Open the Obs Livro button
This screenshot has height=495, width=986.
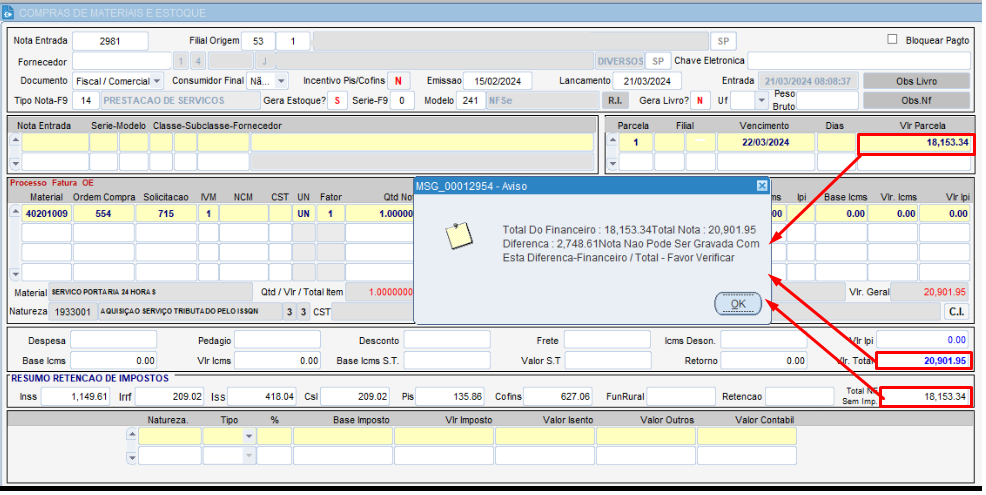click(x=916, y=81)
